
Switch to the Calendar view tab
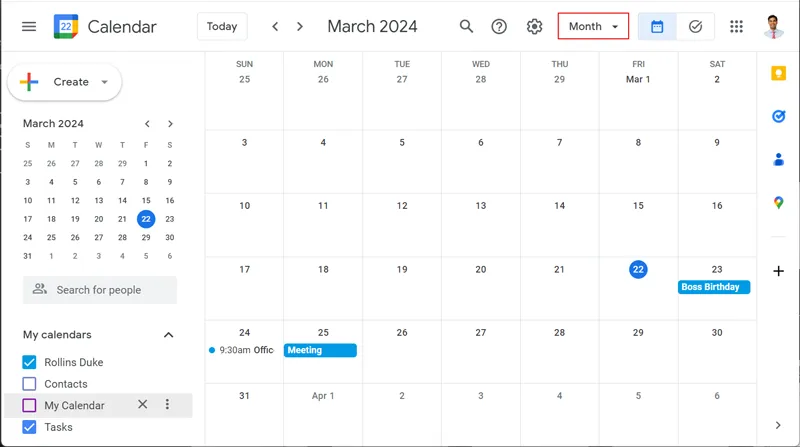[x=657, y=27]
